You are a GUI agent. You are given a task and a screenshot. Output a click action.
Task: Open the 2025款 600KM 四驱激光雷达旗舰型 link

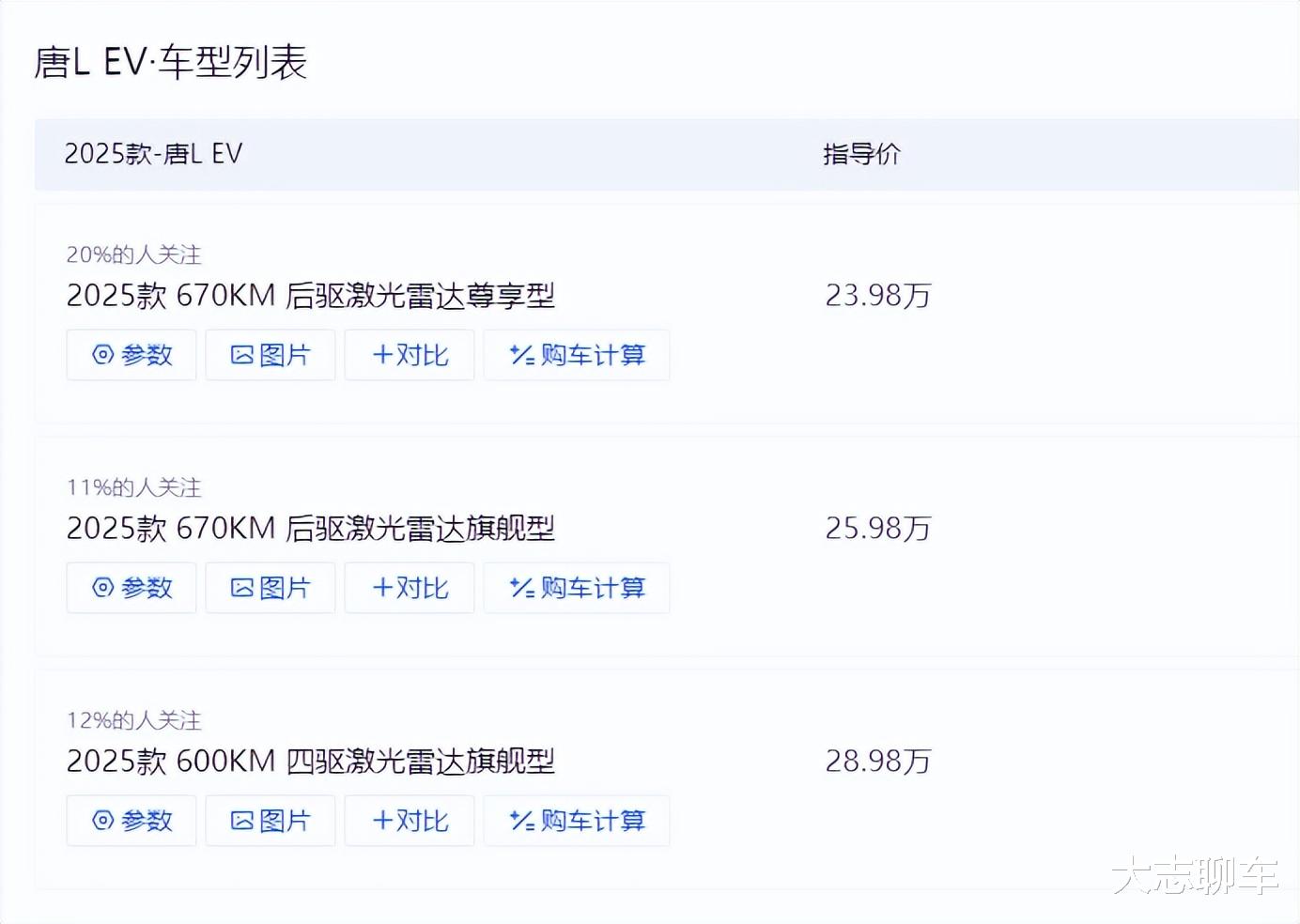tap(310, 762)
